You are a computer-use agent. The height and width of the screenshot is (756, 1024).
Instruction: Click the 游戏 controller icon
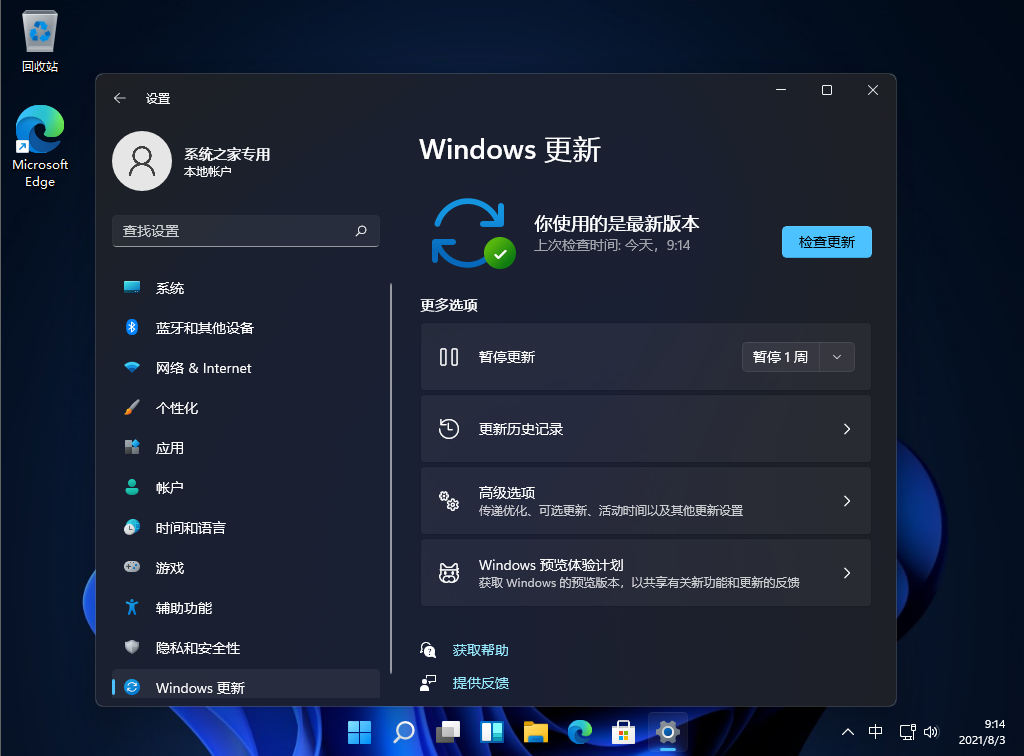point(132,567)
